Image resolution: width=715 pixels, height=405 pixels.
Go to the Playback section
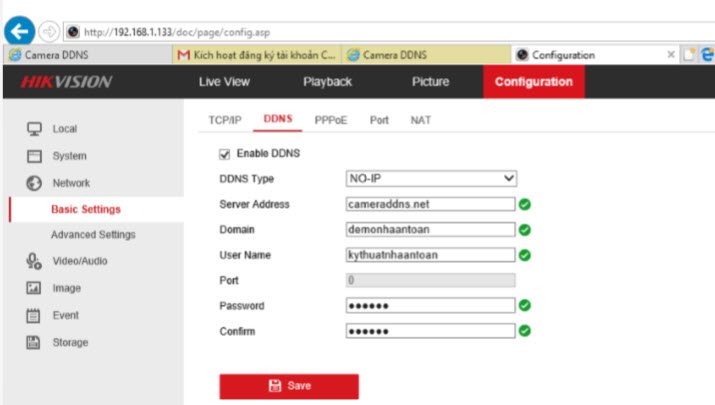click(x=327, y=82)
